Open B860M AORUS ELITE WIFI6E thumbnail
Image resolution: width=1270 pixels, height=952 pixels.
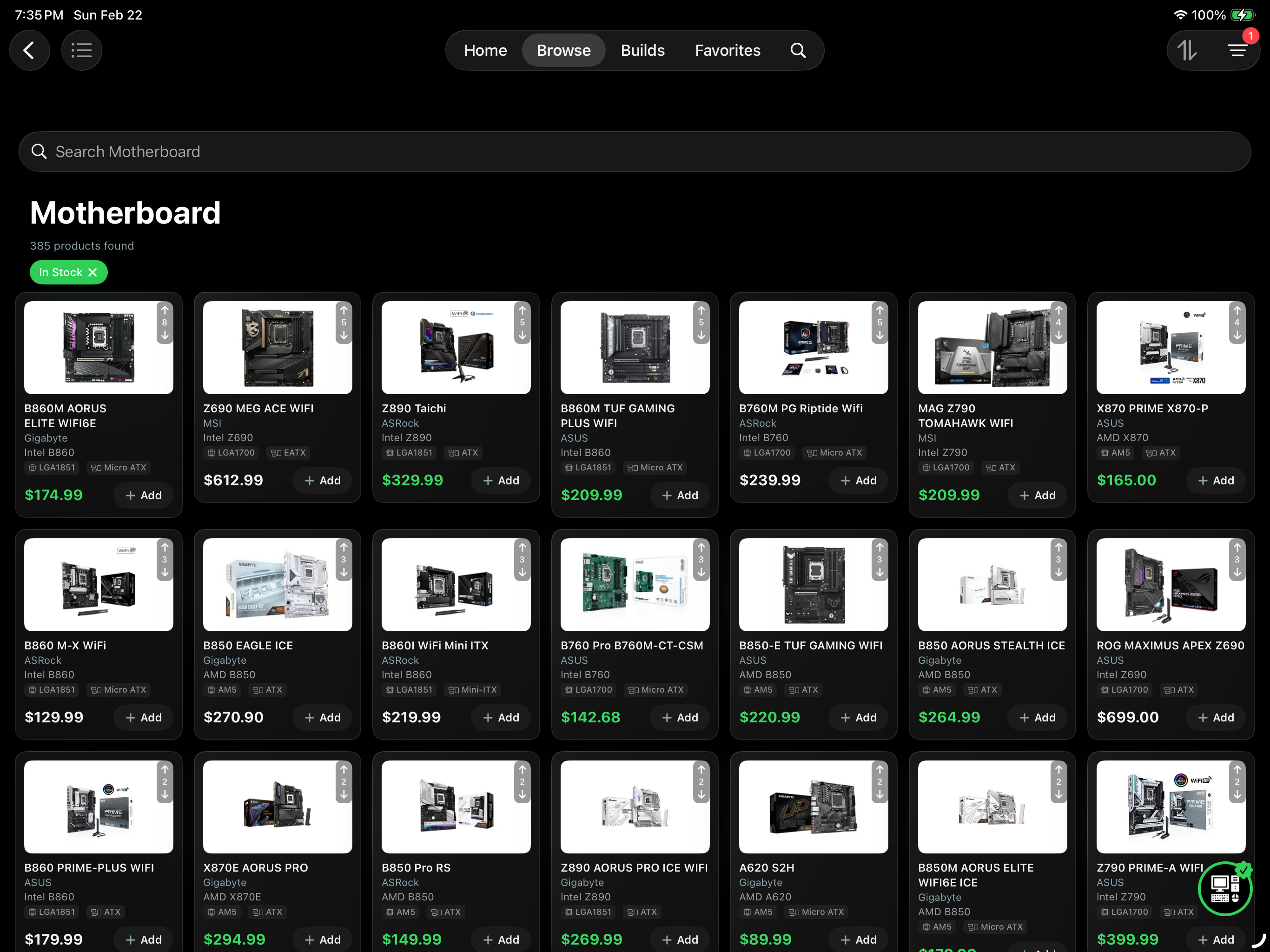click(99, 348)
